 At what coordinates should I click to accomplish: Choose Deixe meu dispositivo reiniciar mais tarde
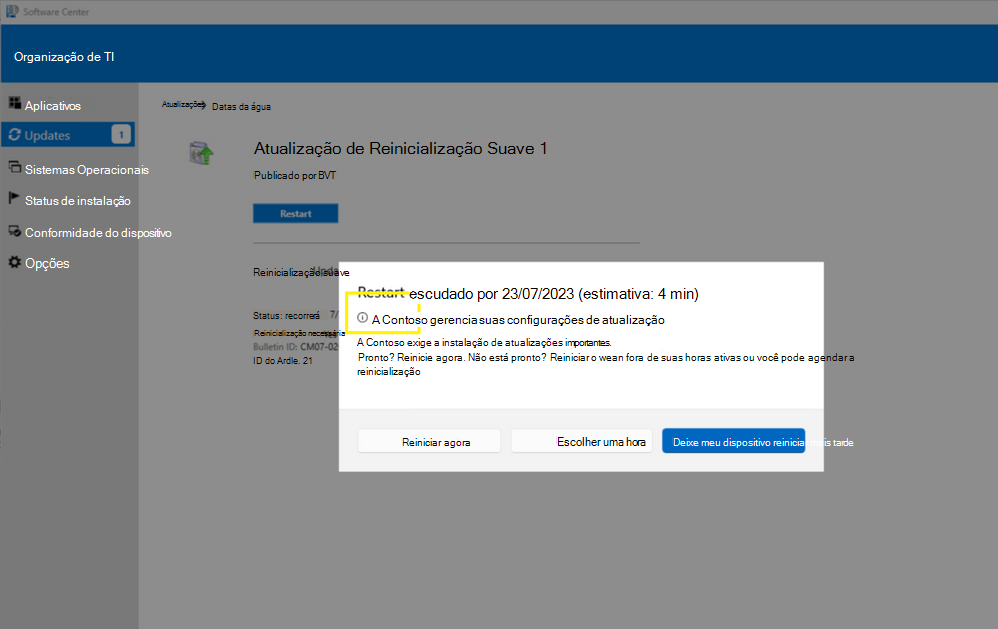pos(733,441)
